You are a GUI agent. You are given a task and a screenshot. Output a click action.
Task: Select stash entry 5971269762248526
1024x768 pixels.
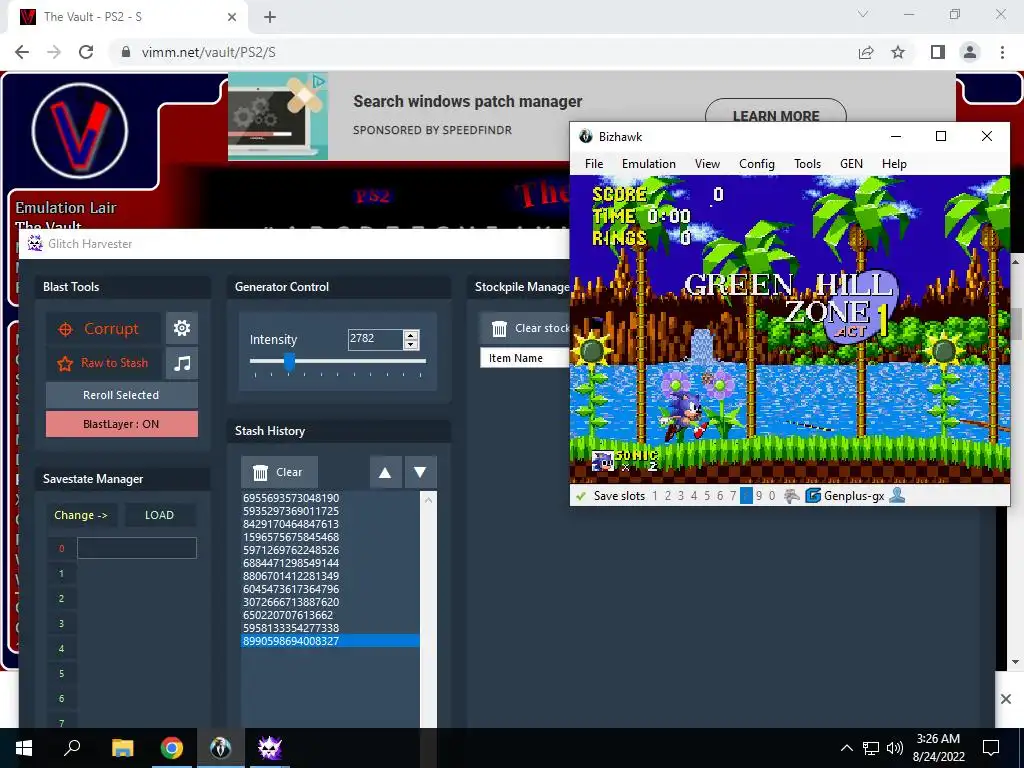click(330, 550)
